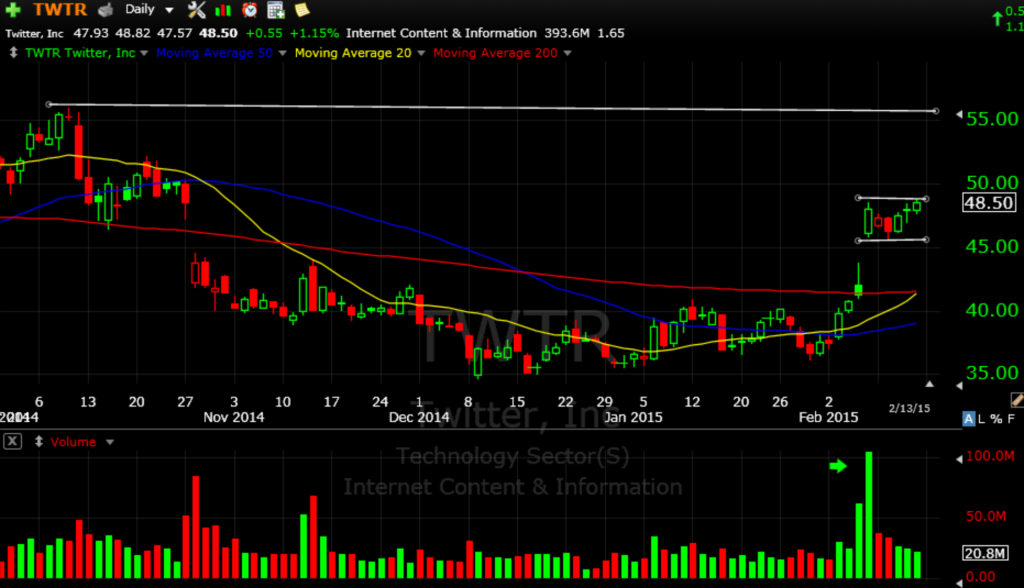Click the 'Feb 2015' month label
The image size is (1024, 588).
pyautogui.click(x=828, y=417)
